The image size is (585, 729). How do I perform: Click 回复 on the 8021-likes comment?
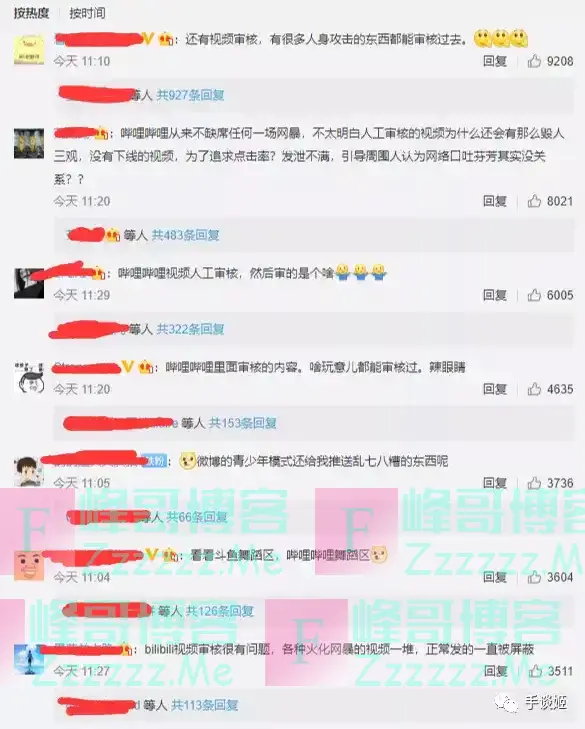495,201
